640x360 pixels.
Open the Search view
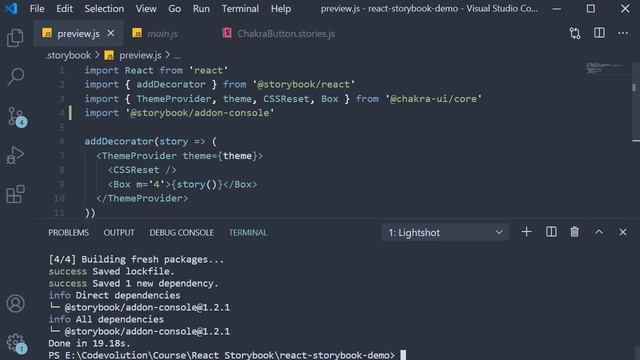pos(16,77)
